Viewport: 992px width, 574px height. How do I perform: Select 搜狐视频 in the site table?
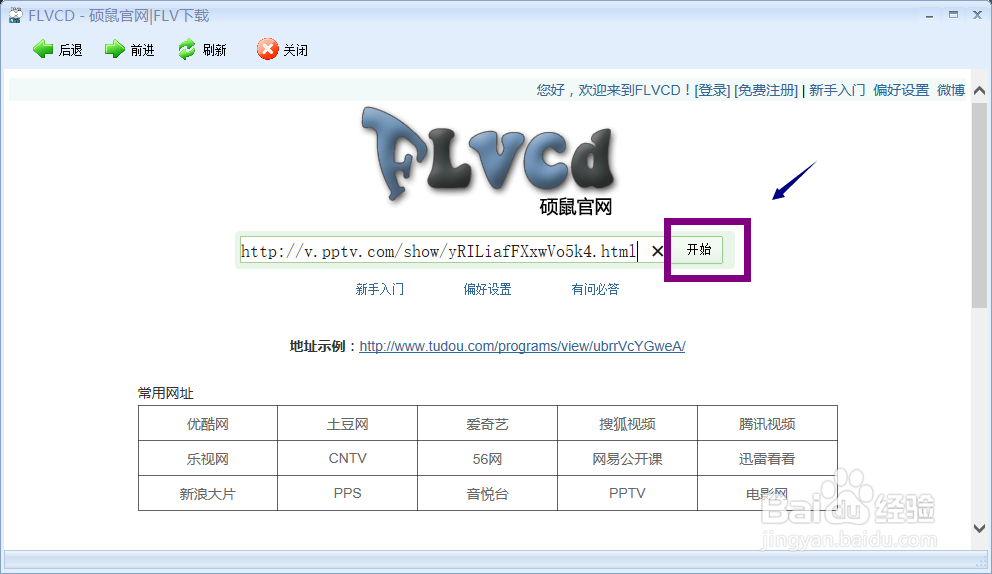[627, 423]
